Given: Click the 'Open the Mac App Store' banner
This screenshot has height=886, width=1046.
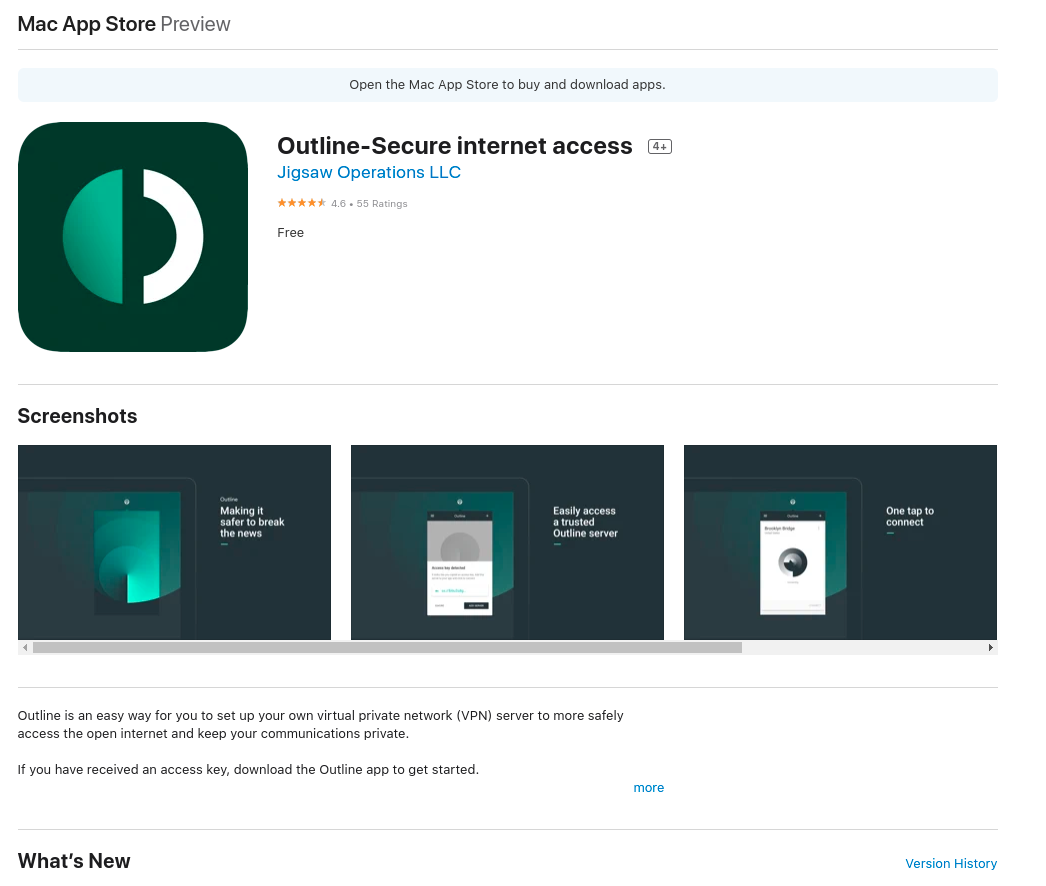Looking at the screenshot, I should point(508,85).
